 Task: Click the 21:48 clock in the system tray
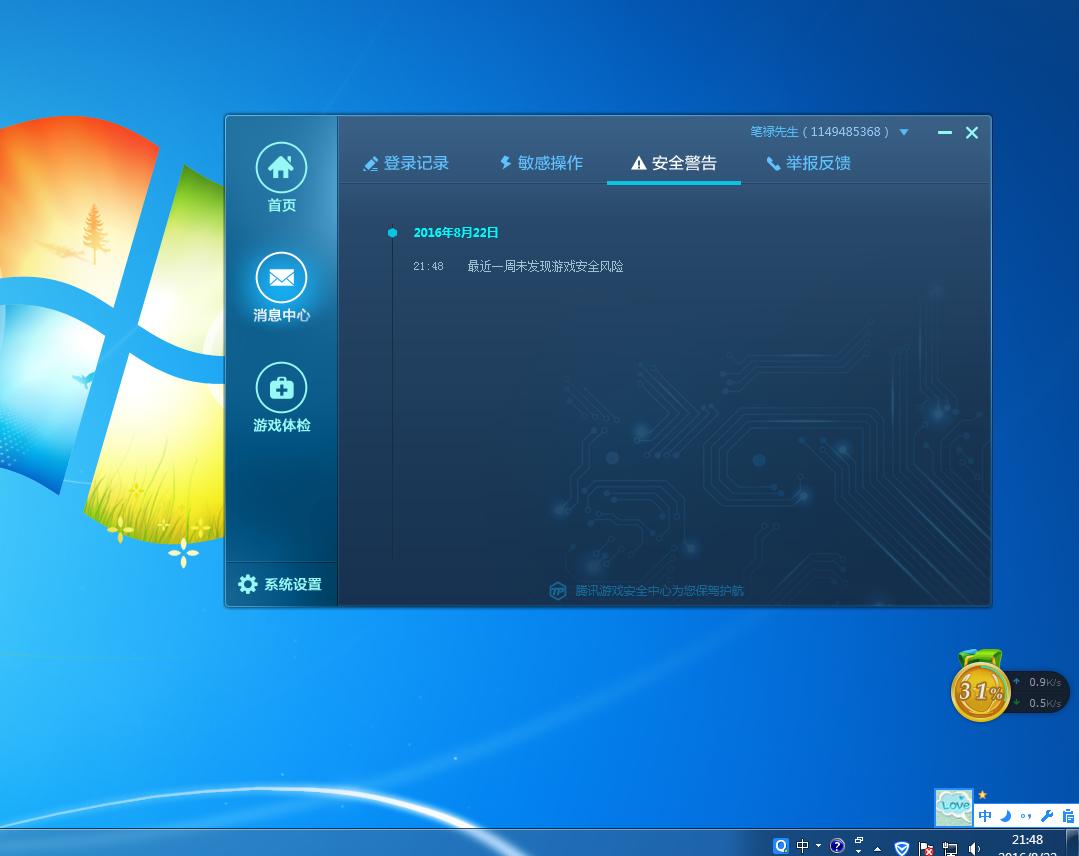pyautogui.click(x=1027, y=840)
